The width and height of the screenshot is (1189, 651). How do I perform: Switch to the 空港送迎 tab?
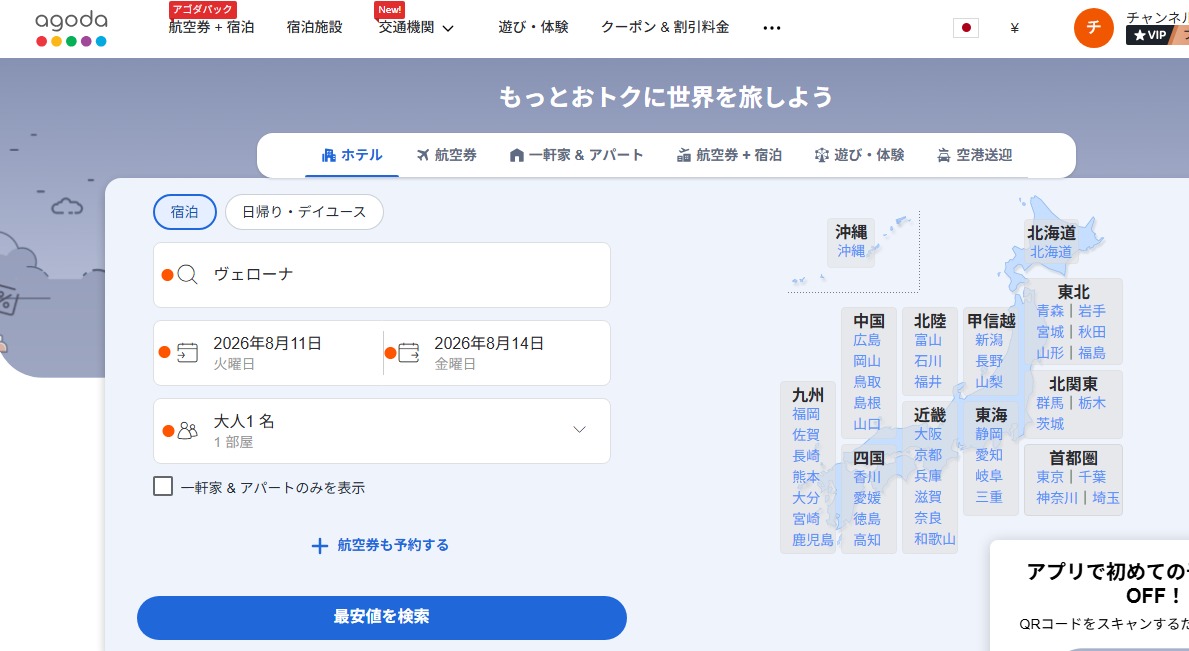(x=974, y=155)
